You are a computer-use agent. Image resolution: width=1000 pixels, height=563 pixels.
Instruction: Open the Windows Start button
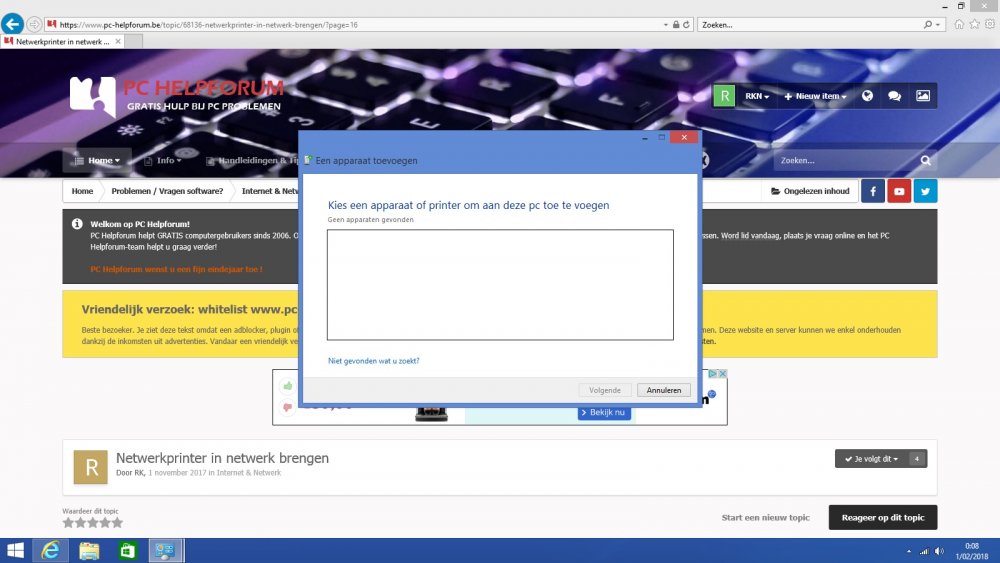click(15, 551)
